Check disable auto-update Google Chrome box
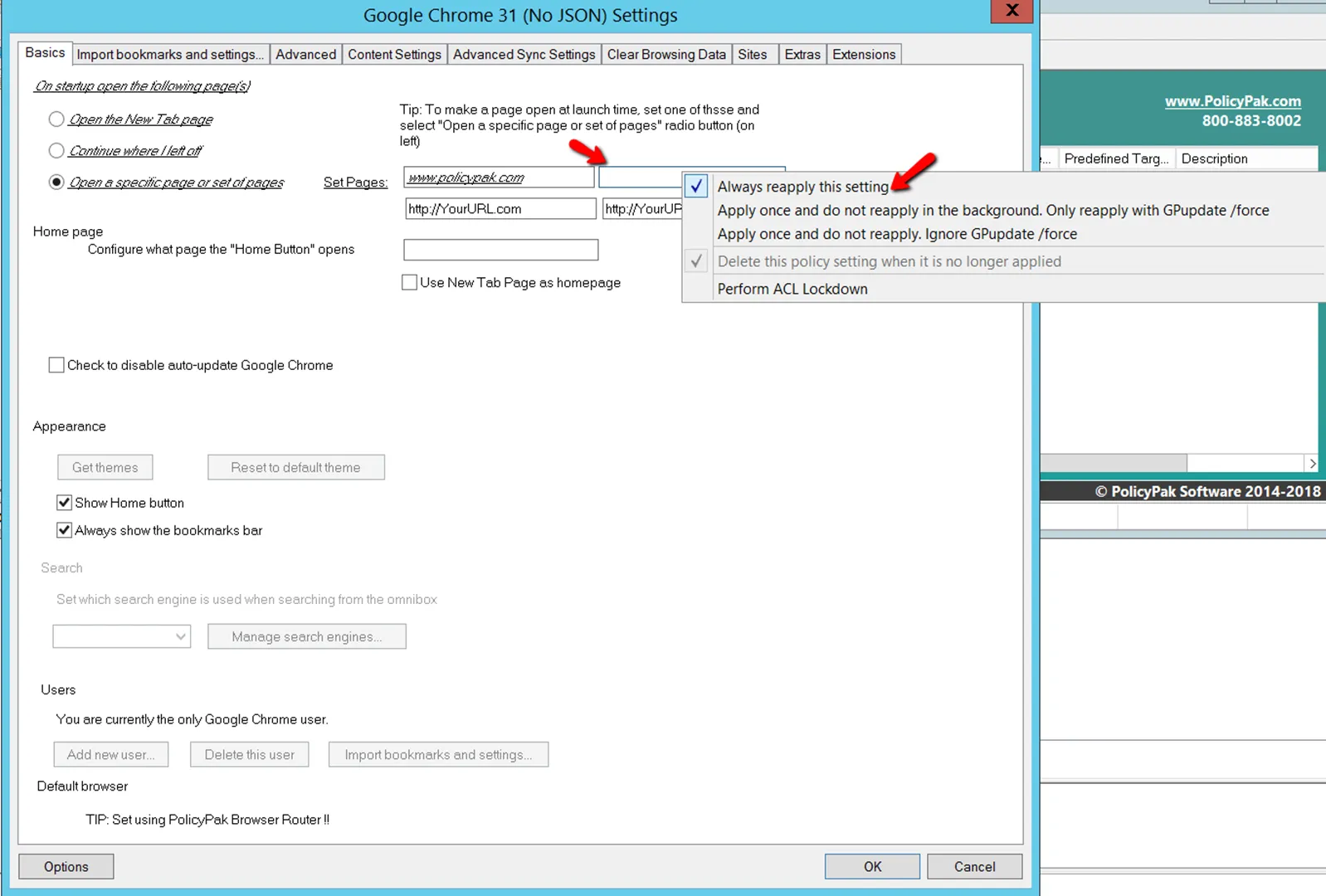Screen dimensions: 1326x896 click(x=56, y=365)
